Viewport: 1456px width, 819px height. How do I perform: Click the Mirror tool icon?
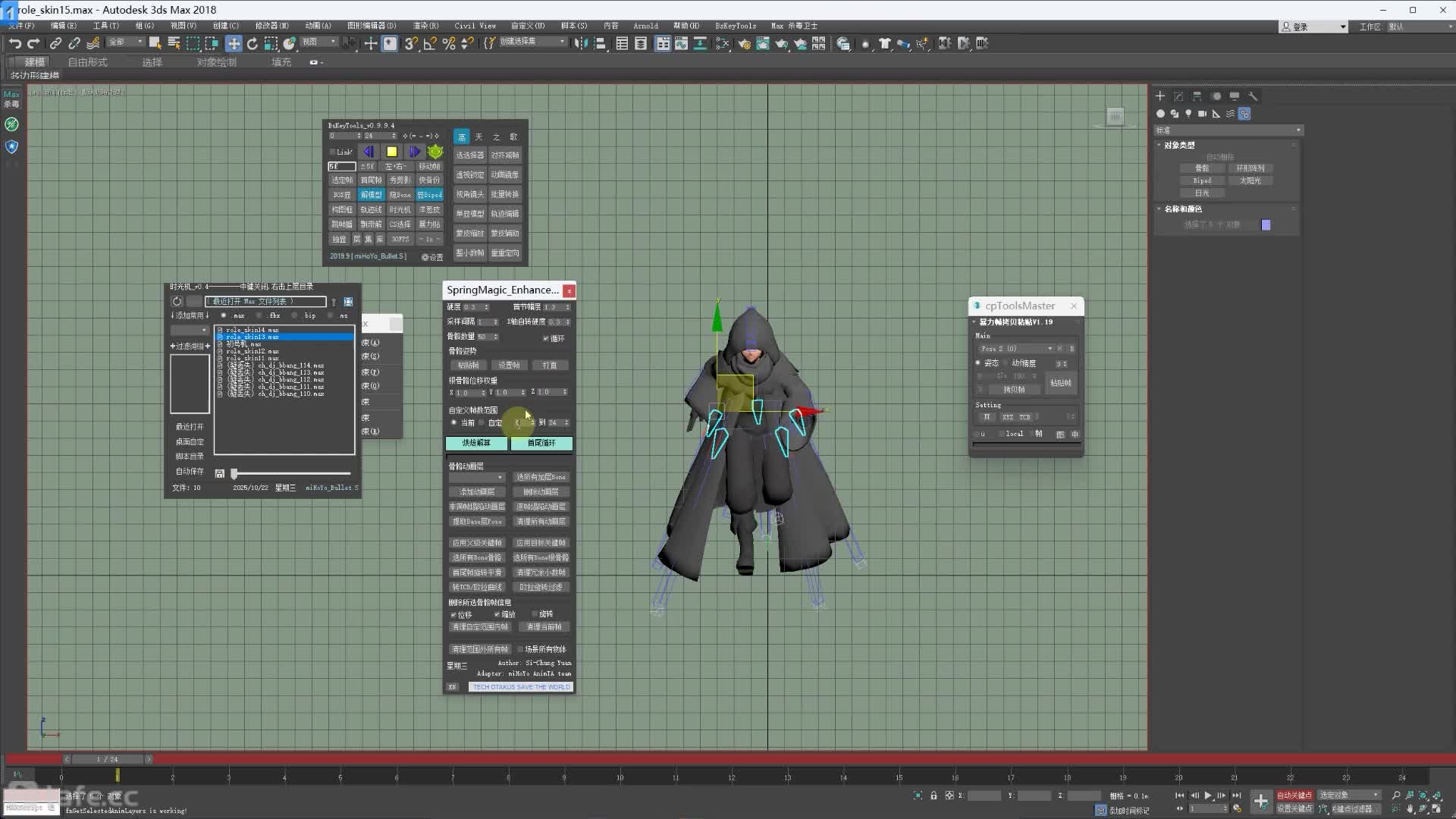pos(582,43)
